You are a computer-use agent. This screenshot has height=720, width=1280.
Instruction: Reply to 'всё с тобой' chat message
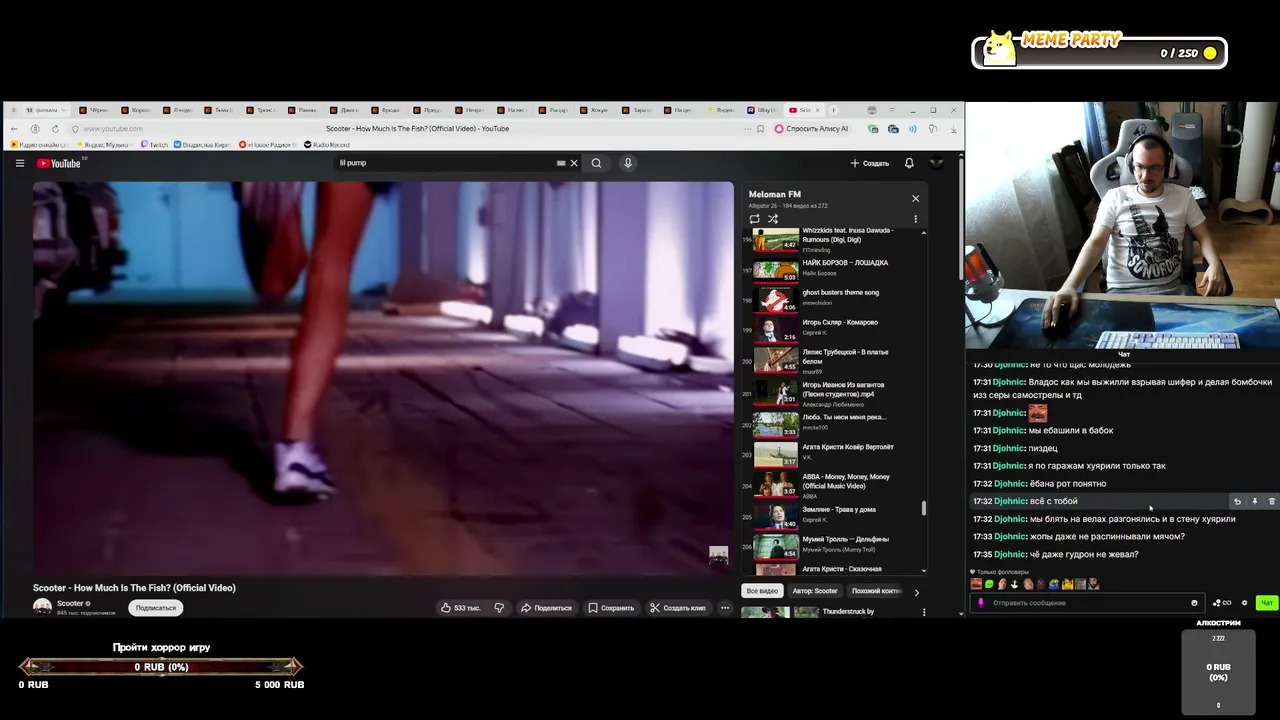point(1237,501)
